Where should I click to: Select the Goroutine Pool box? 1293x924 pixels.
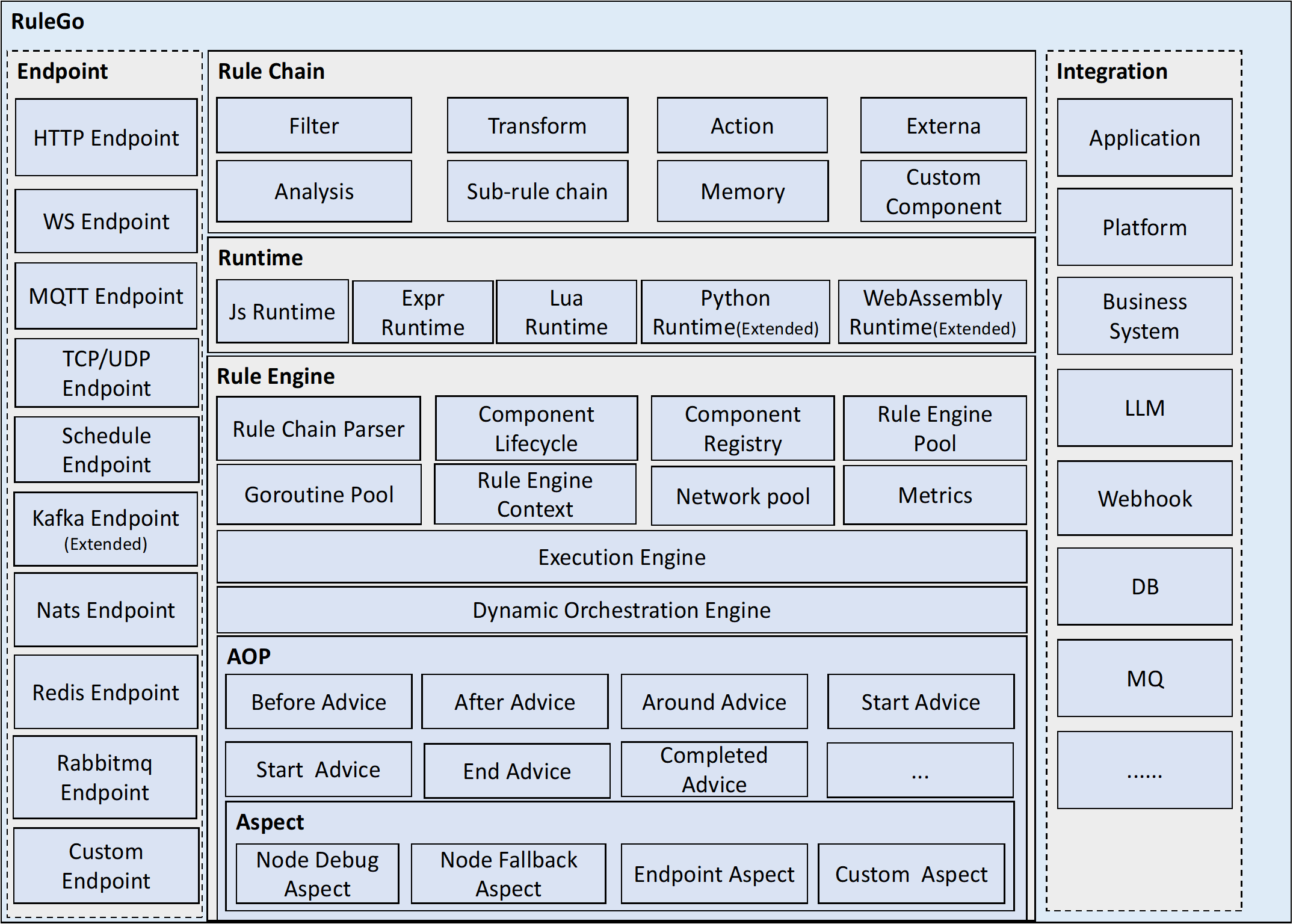click(318, 494)
